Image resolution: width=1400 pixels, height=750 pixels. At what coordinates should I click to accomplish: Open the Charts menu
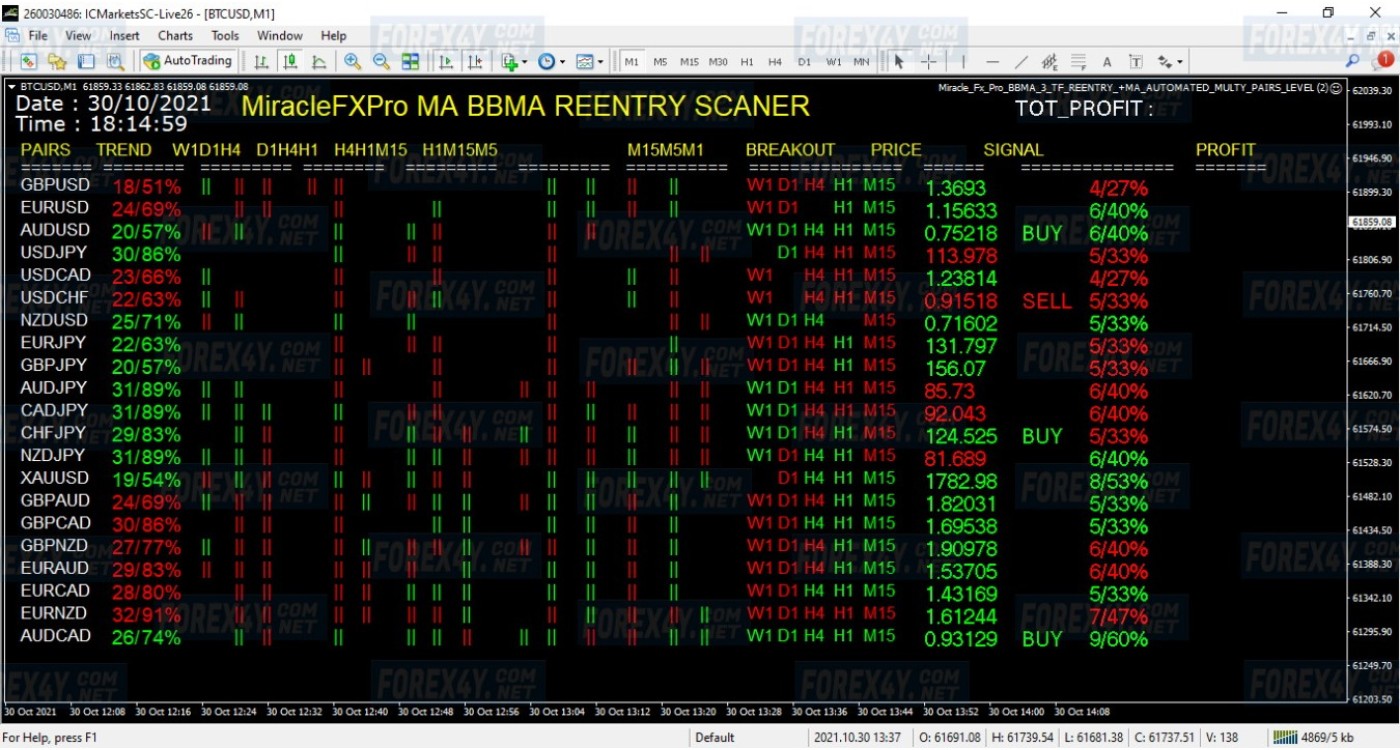[x=175, y=35]
